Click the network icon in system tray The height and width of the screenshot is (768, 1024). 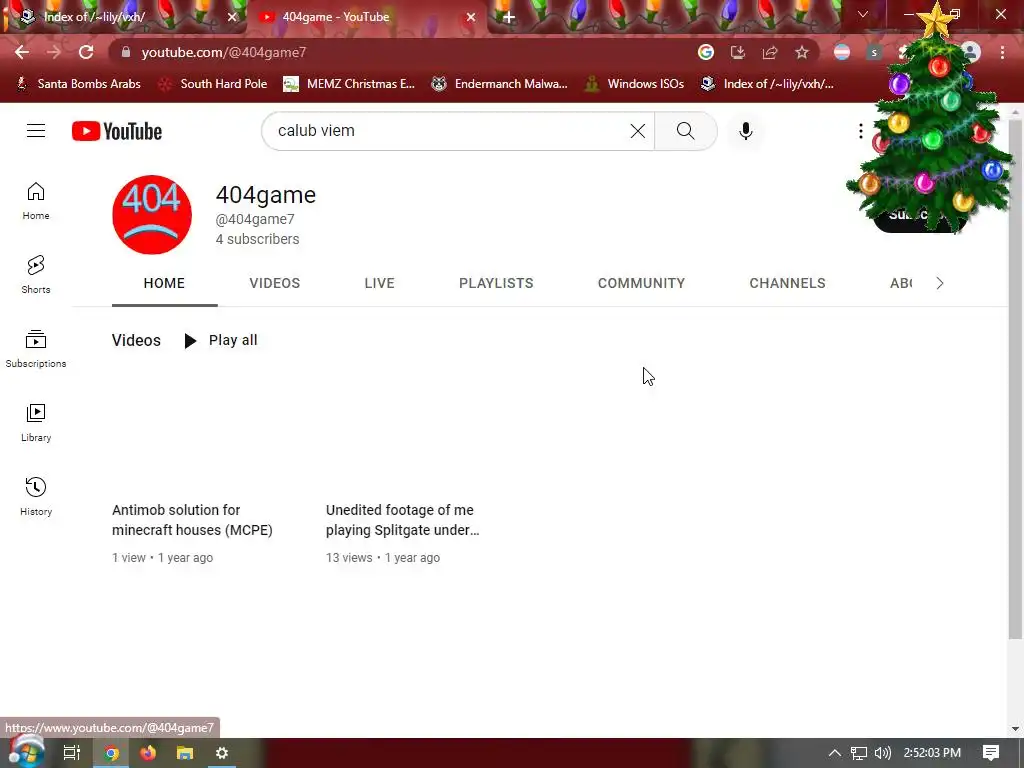[x=858, y=753]
